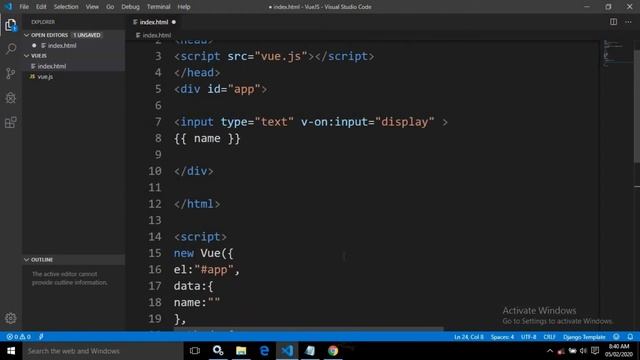The height and width of the screenshot is (360, 640).
Task: Open Task View on the taskbar
Action: pos(195,351)
